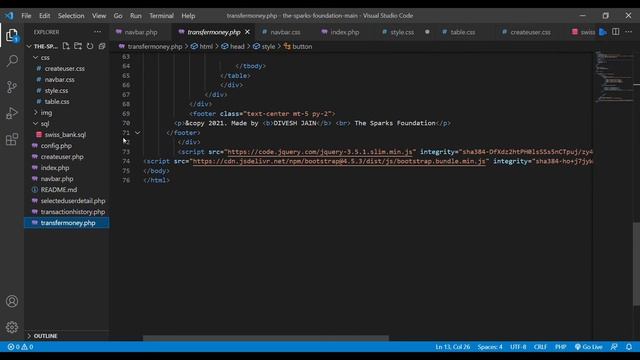Click Go Live in status bar
The image size is (640, 360).
pyautogui.click(x=588, y=347)
